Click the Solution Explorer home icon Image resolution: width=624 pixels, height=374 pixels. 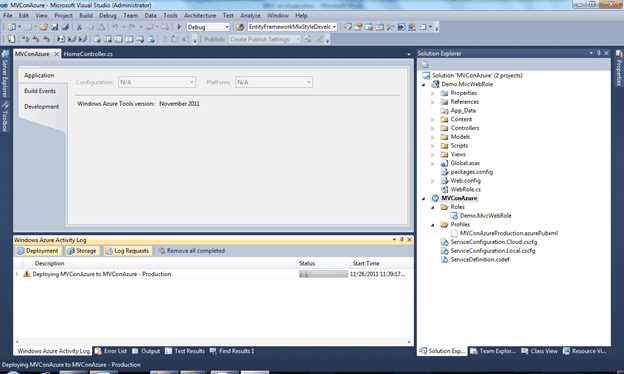pyautogui.click(x=424, y=64)
